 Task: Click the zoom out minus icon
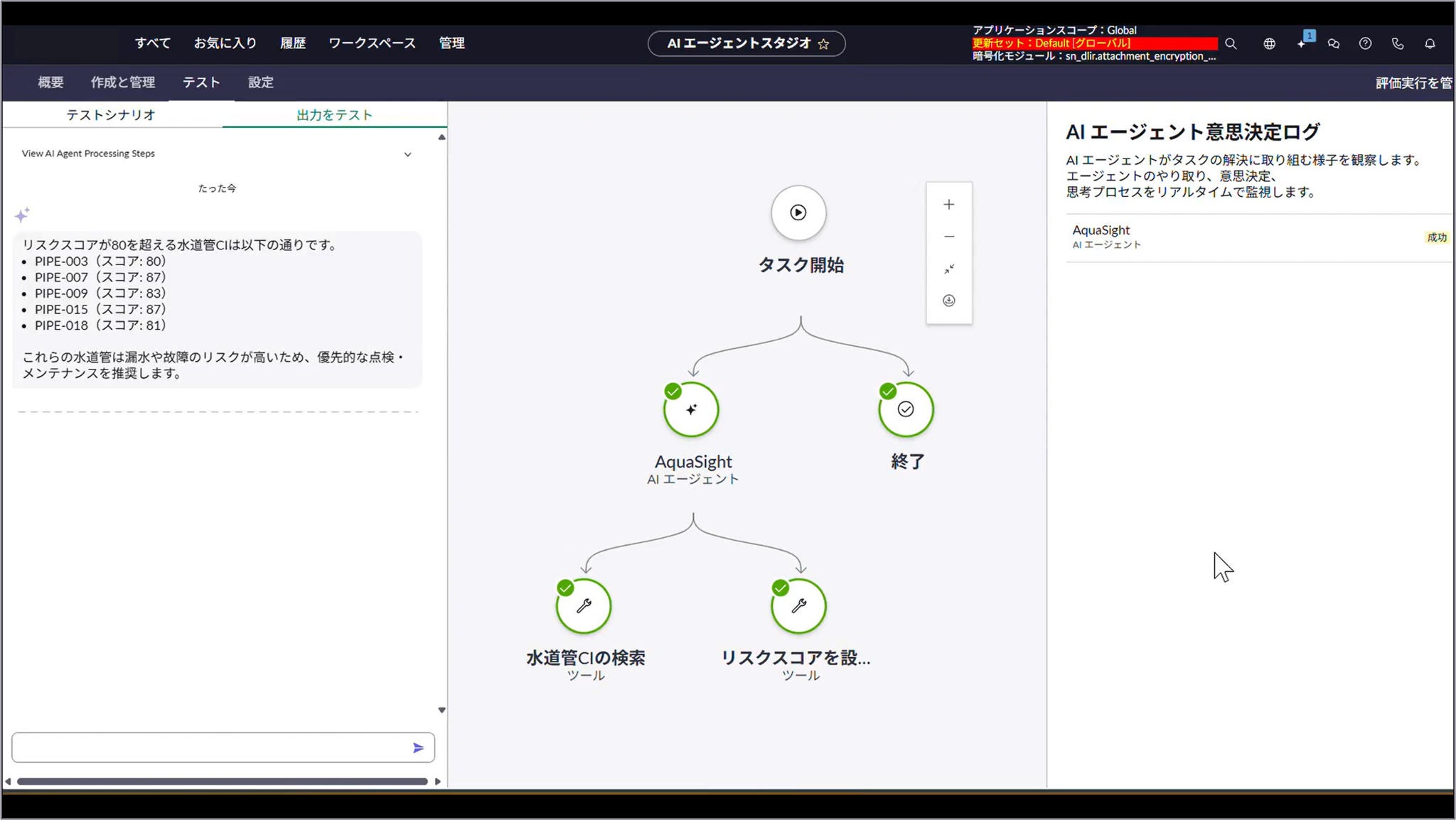point(948,237)
